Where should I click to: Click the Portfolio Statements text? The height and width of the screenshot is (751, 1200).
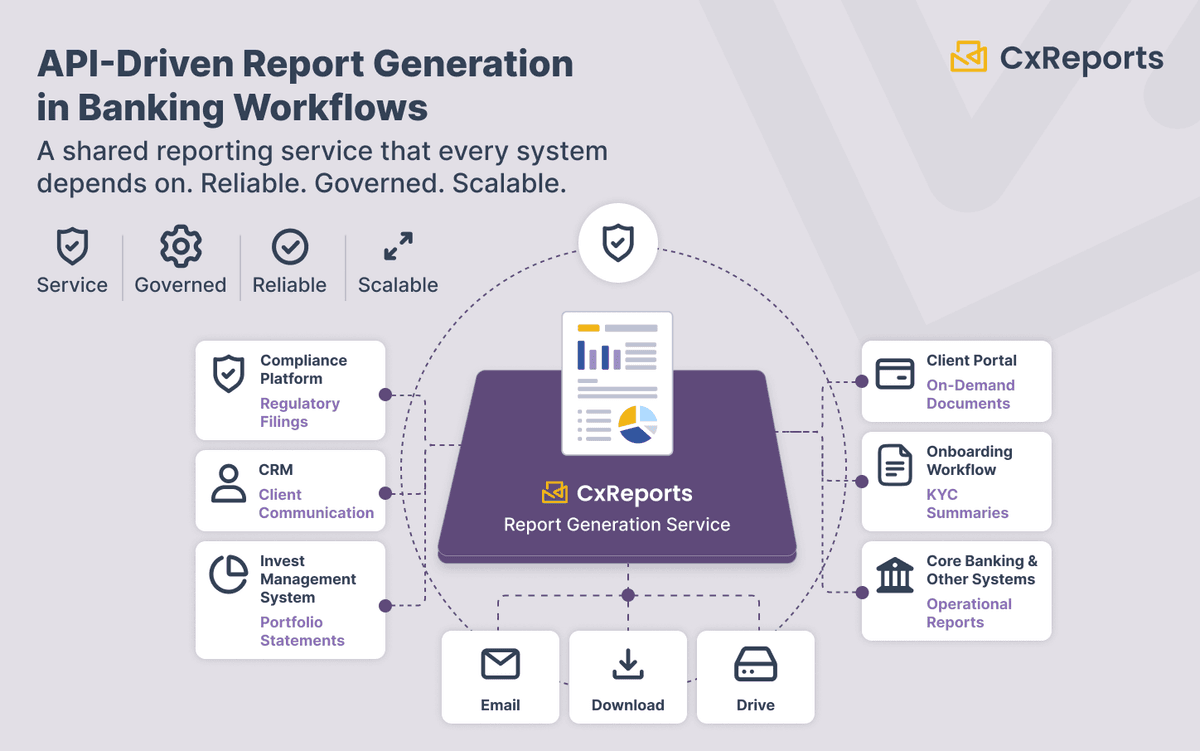302,631
